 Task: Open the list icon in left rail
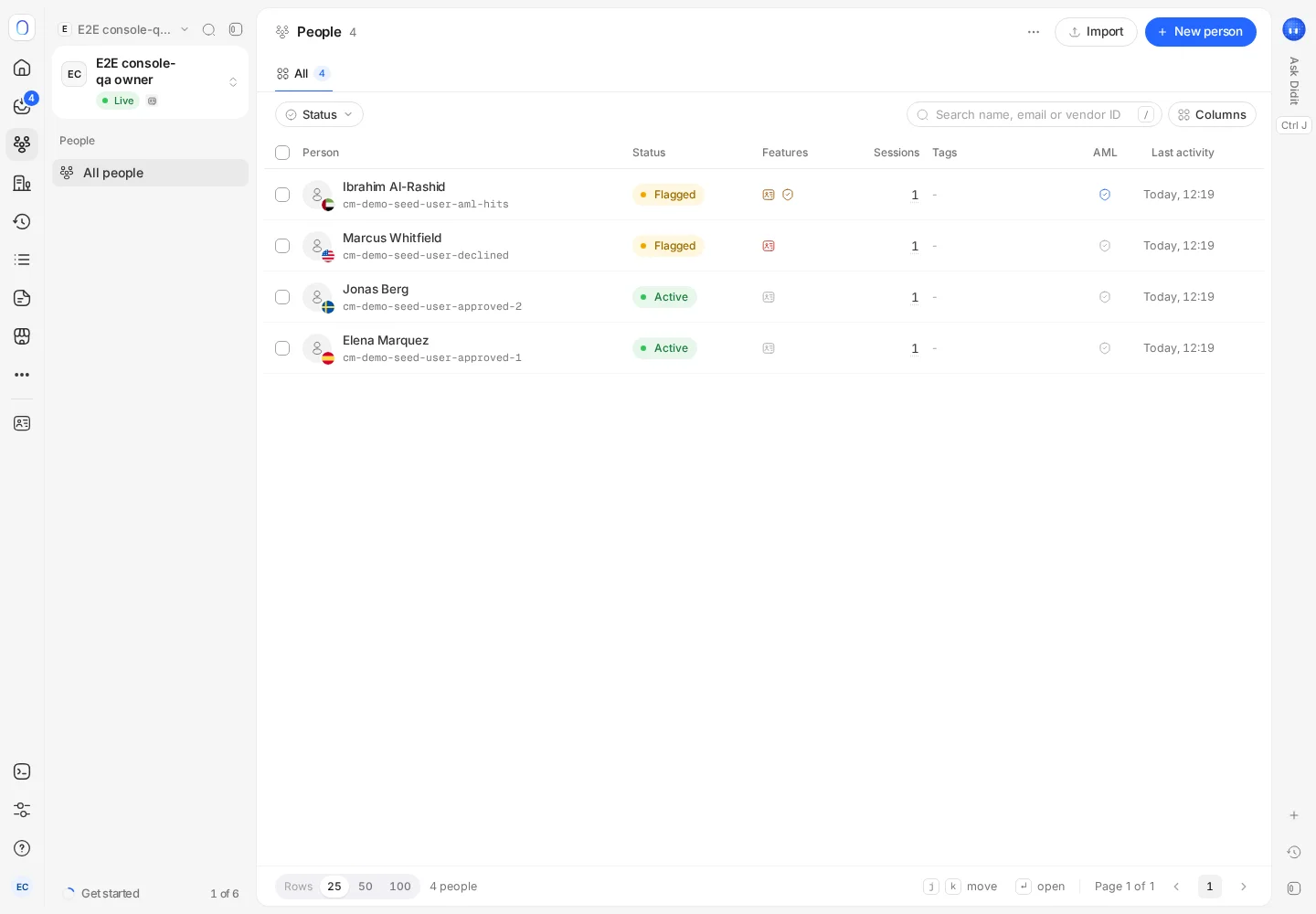pos(22,260)
